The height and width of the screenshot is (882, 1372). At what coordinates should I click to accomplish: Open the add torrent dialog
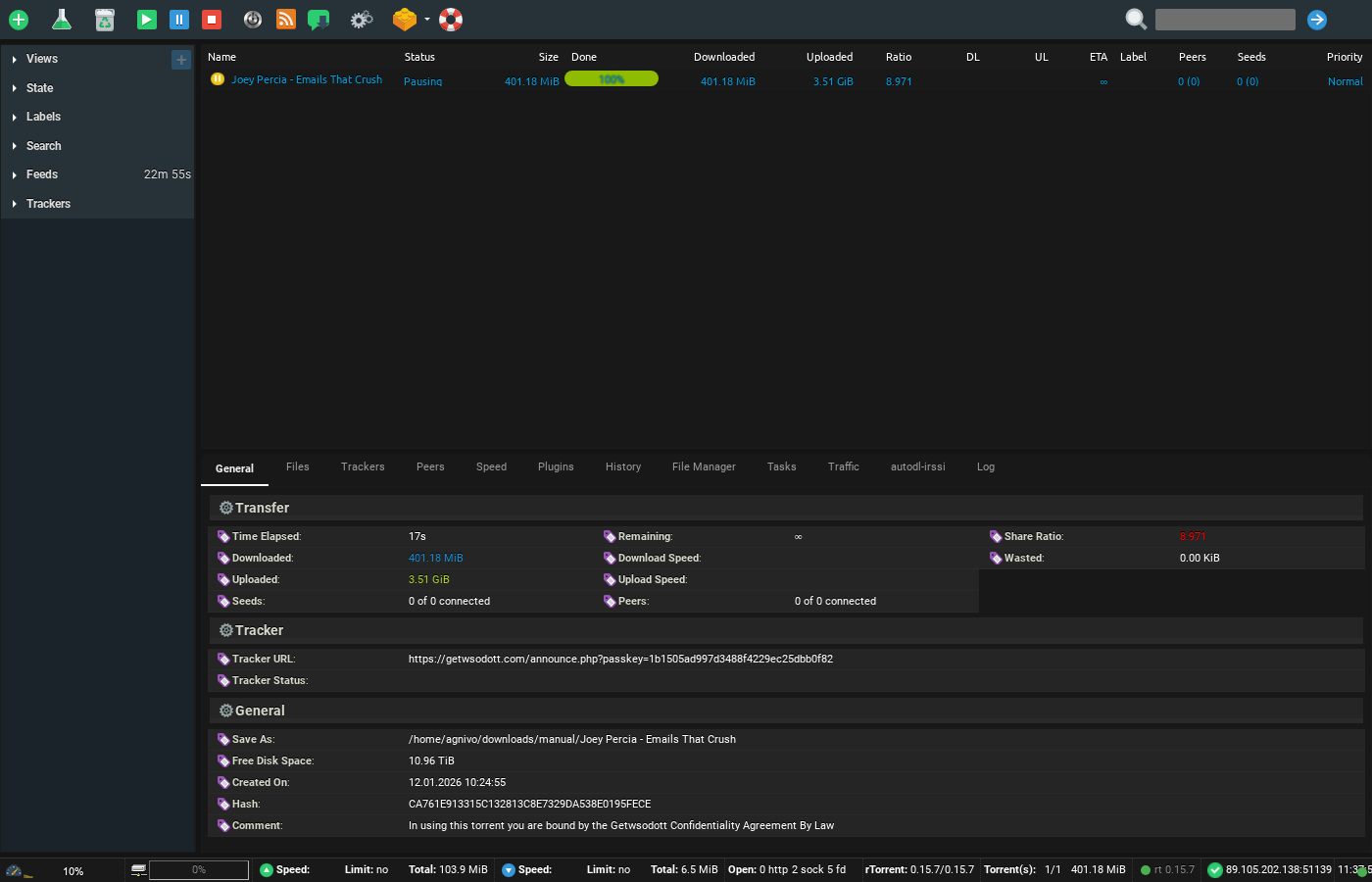(x=19, y=20)
